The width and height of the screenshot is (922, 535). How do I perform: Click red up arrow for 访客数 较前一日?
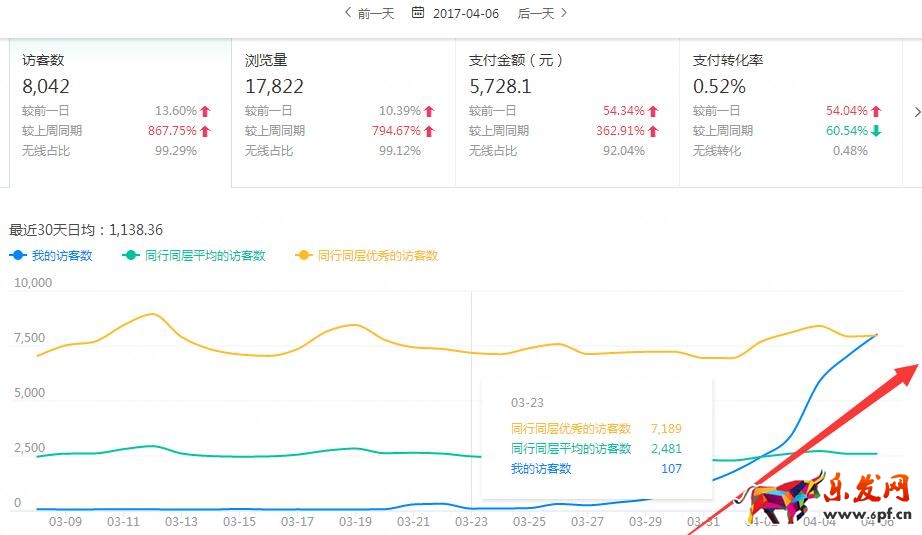tap(205, 111)
